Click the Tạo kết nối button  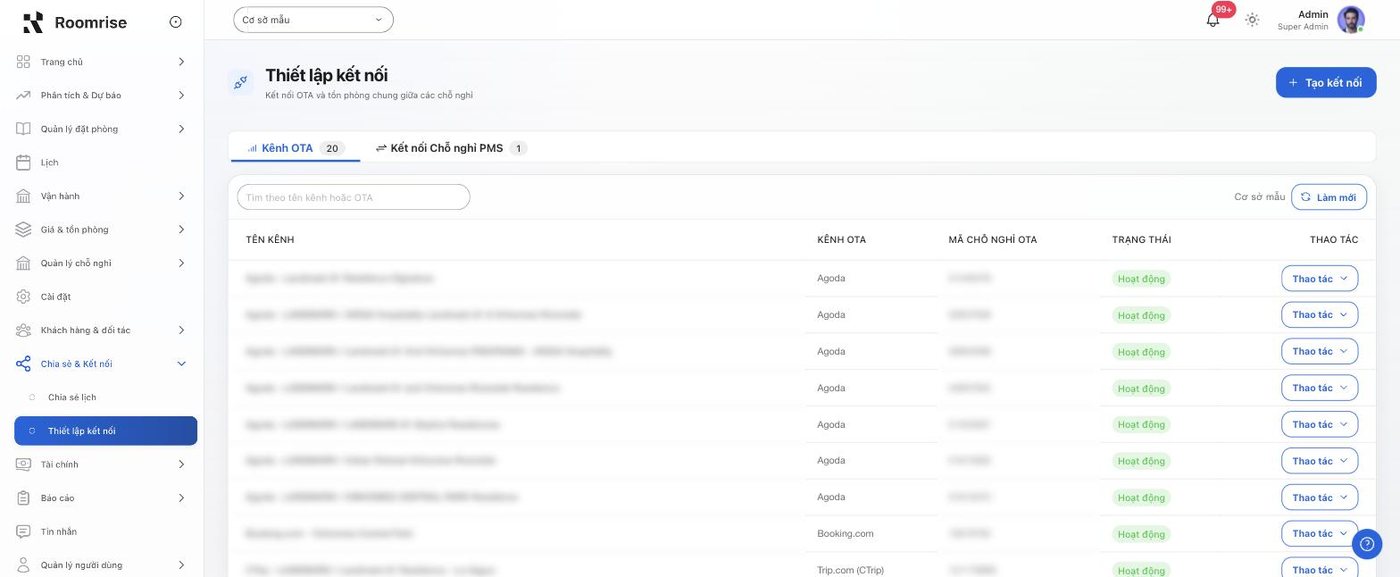(1326, 82)
